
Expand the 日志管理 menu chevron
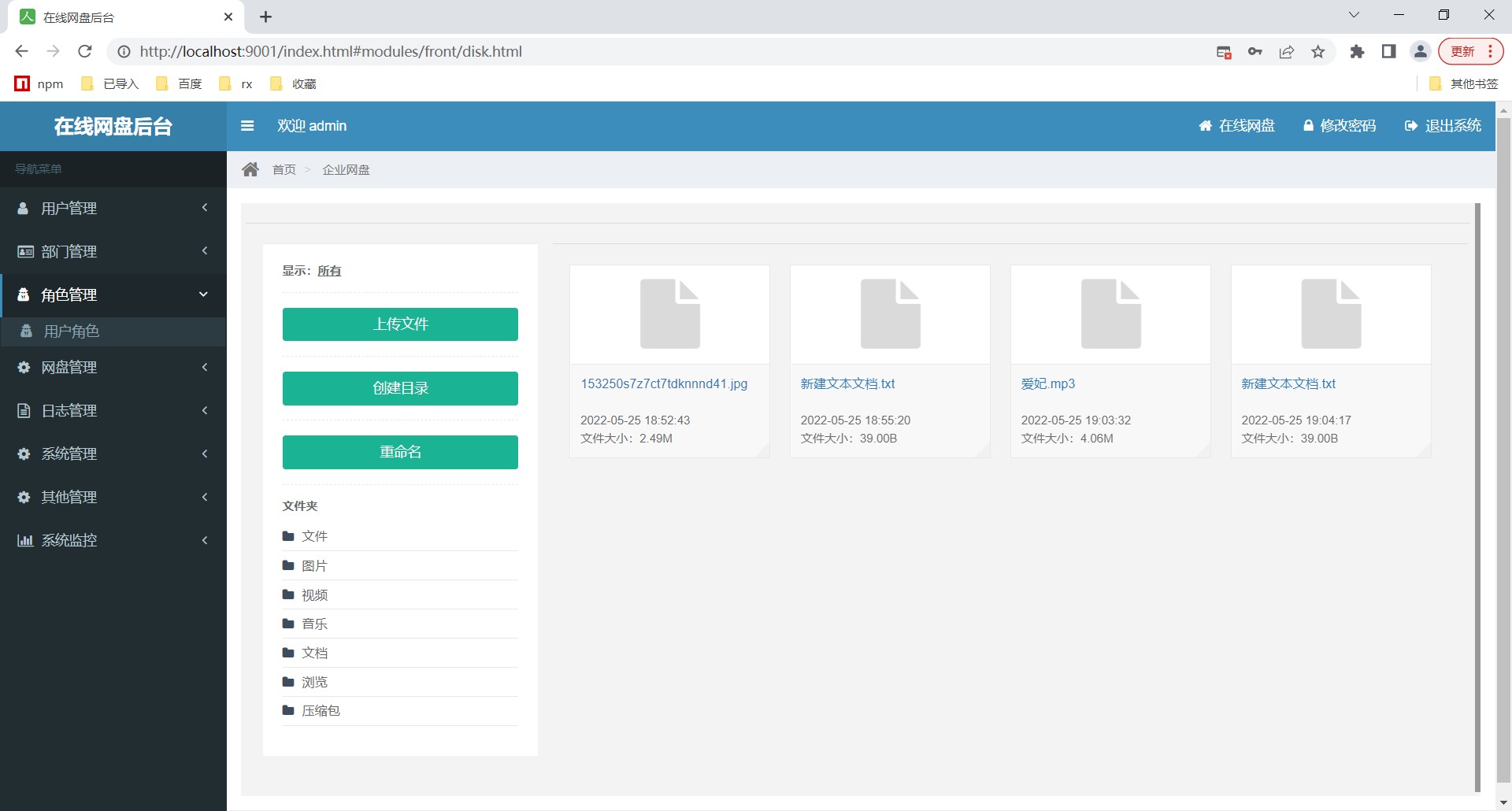point(205,410)
